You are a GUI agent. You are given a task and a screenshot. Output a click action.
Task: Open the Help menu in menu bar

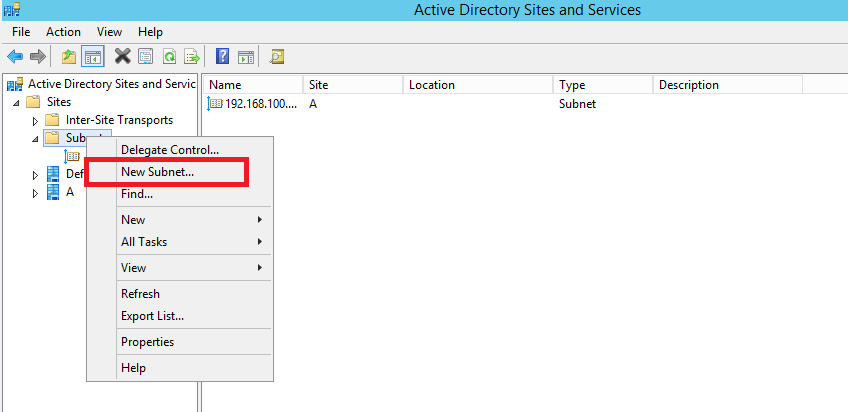[150, 32]
